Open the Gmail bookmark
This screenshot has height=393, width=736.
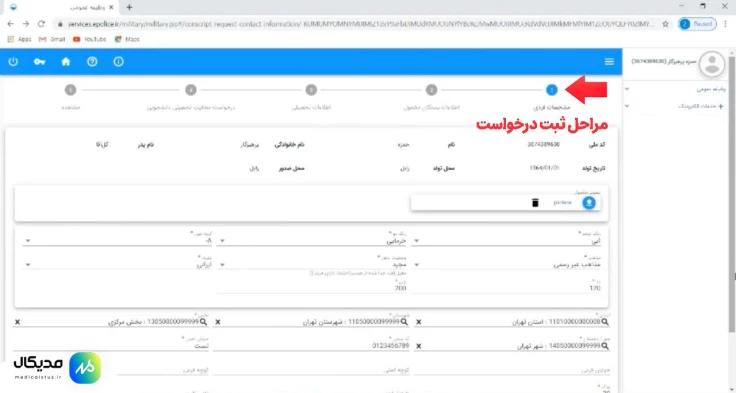click(x=52, y=39)
